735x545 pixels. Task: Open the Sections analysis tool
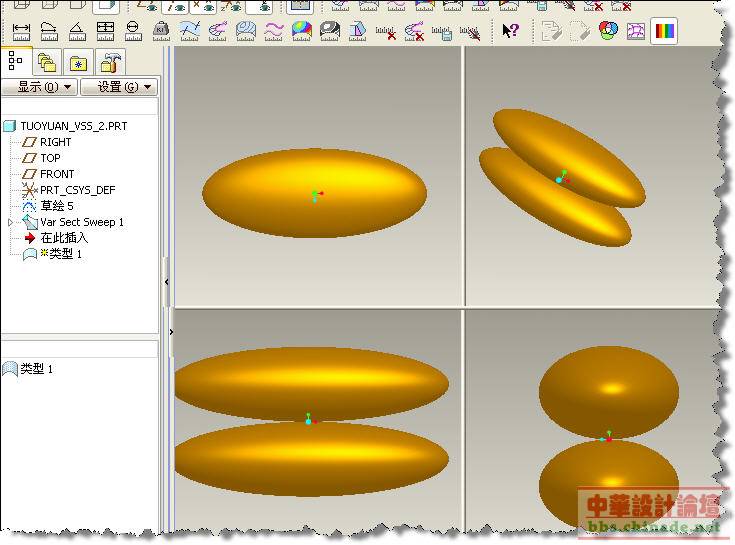pos(246,31)
